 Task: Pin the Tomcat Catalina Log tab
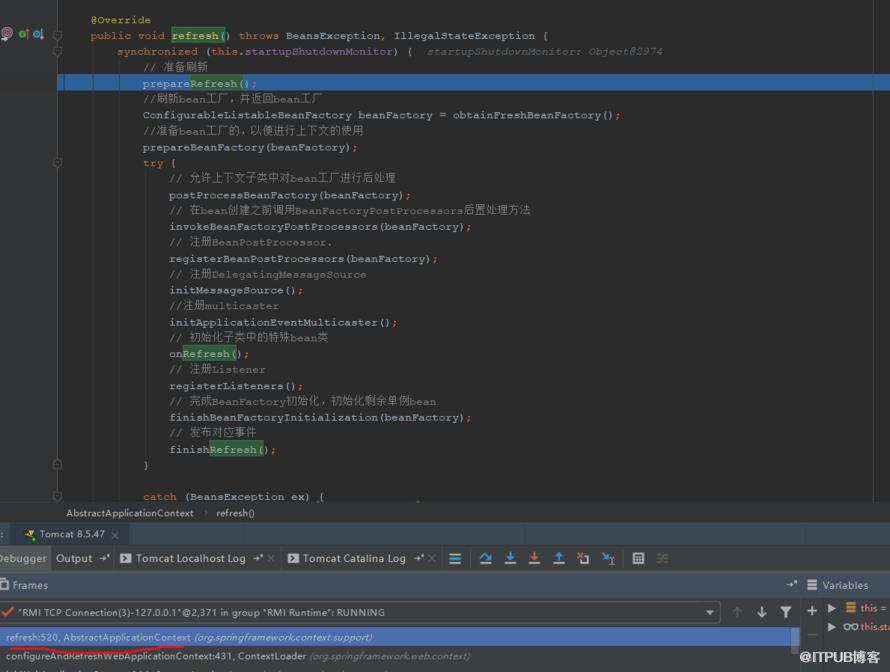pos(419,558)
